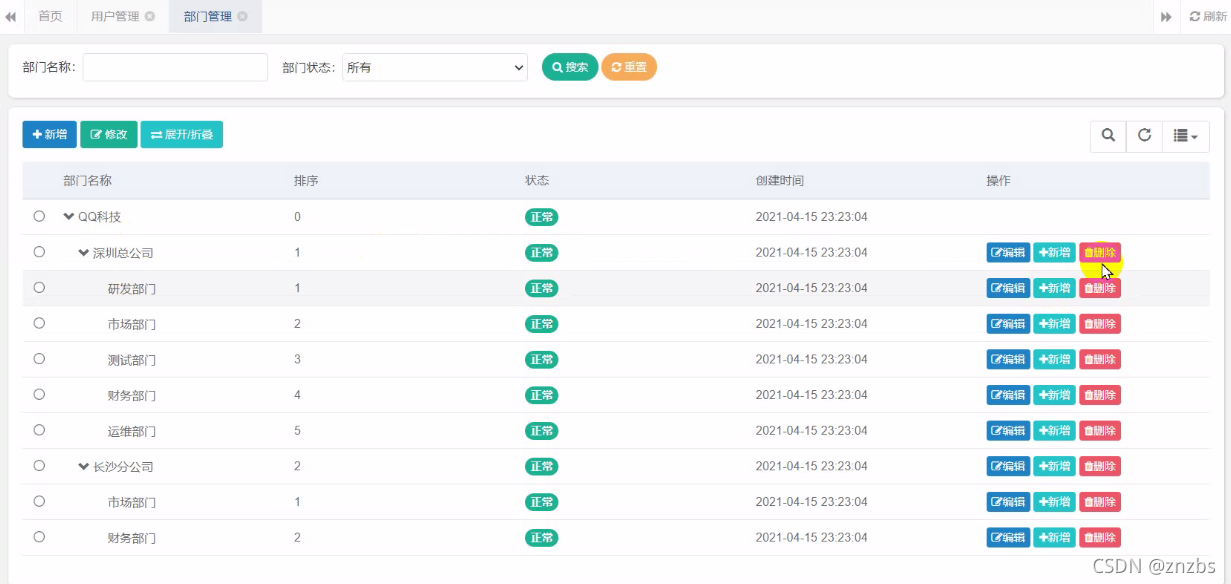The height and width of the screenshot is (584, 1231).
Task: Select the radio button for 长沙分公司
Action: 39,465
